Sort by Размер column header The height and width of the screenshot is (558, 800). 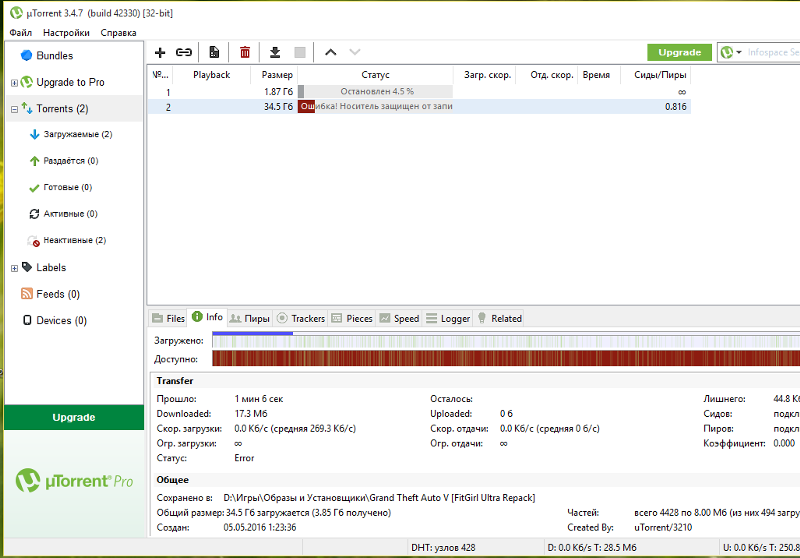(274, 75)
